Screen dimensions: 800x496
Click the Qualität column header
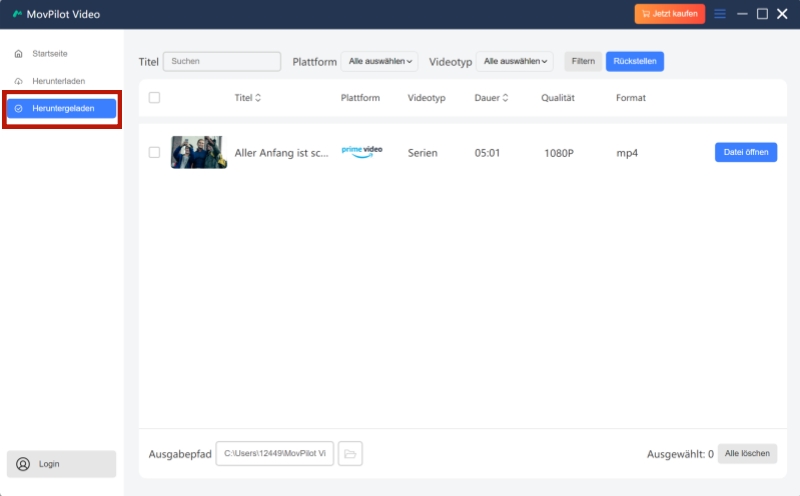(558, 97)
